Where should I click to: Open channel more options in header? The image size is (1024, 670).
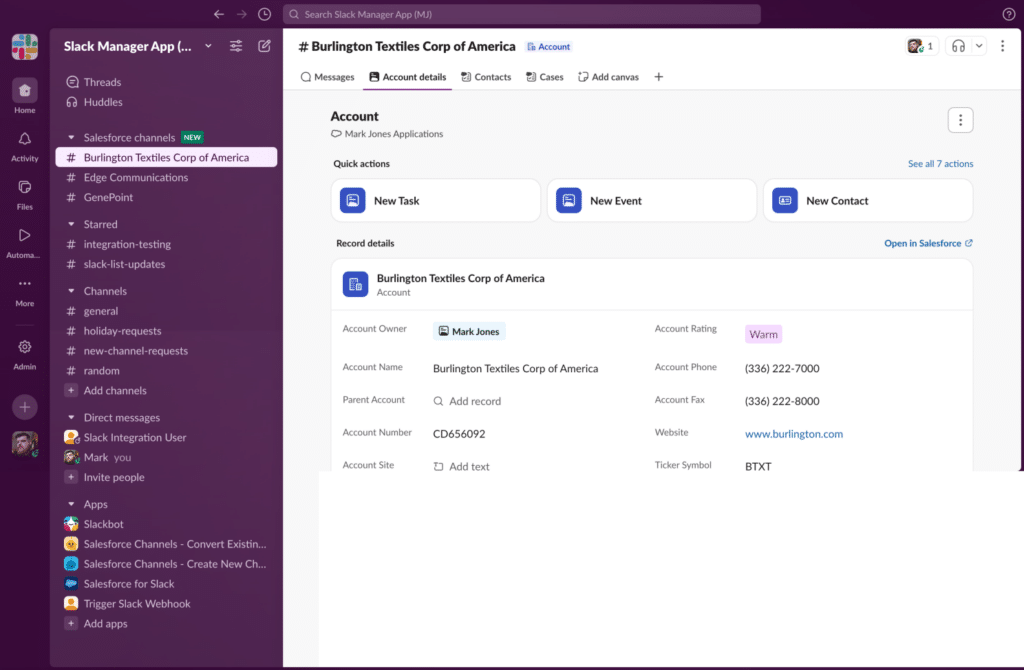[x=1002, y=46]
